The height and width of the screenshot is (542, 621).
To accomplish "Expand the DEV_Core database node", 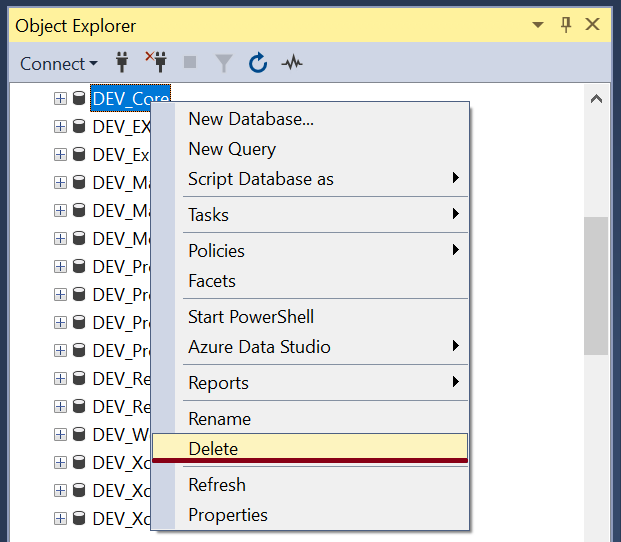I will [x=60, y=99].
